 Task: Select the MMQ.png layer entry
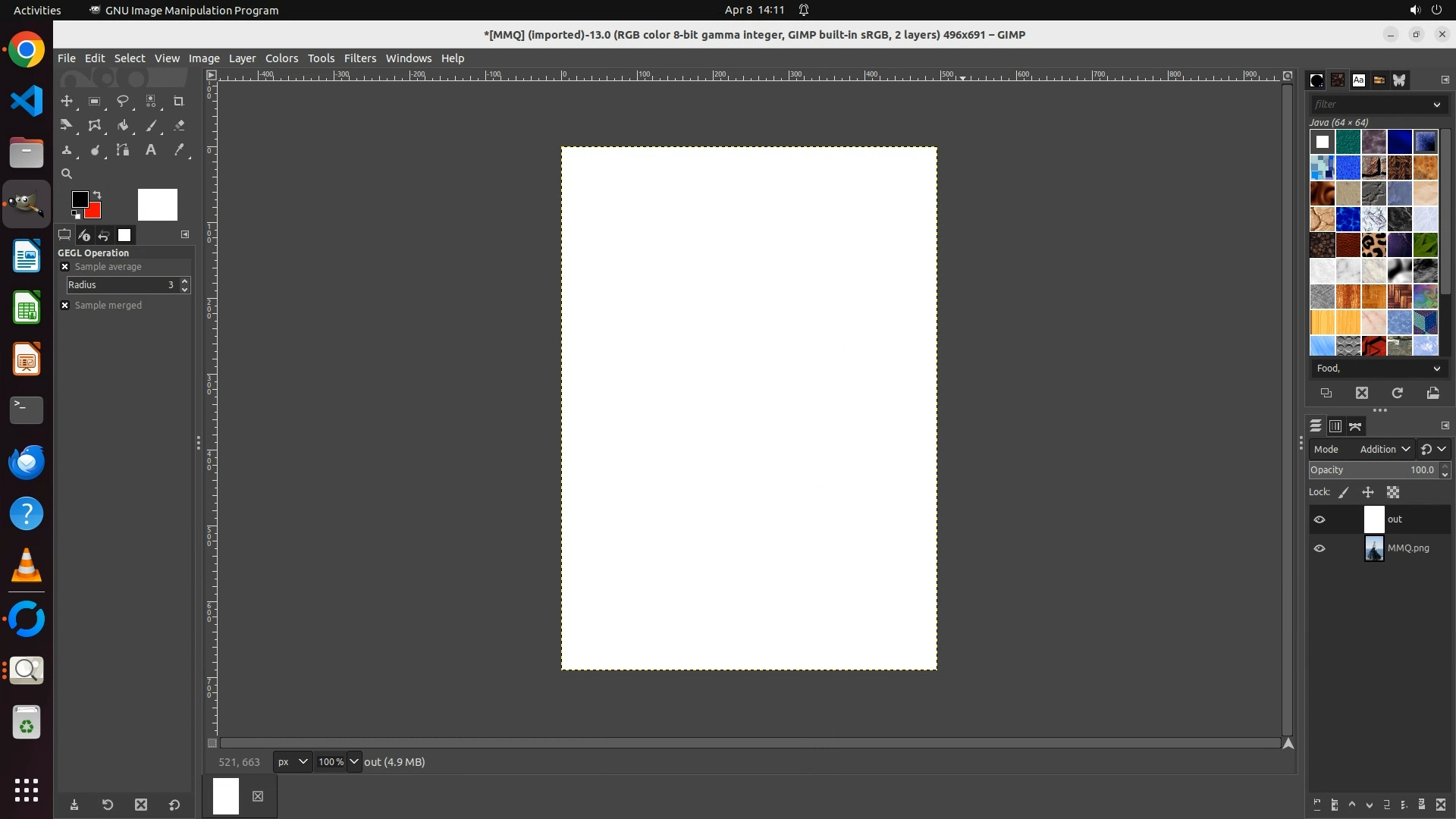(x=1407, y=548)
